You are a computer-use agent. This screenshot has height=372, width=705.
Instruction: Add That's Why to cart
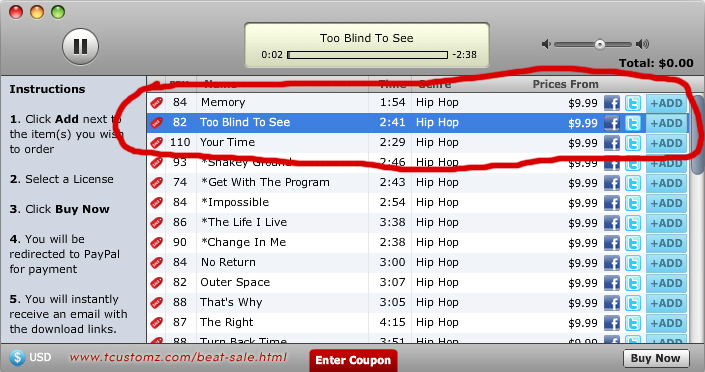coord(666,303)
